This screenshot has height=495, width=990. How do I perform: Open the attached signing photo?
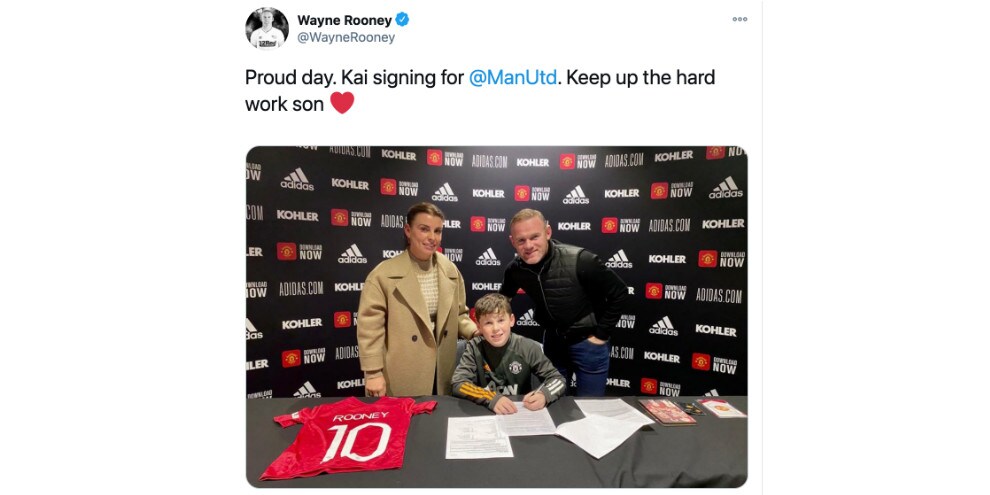point(496,316)
